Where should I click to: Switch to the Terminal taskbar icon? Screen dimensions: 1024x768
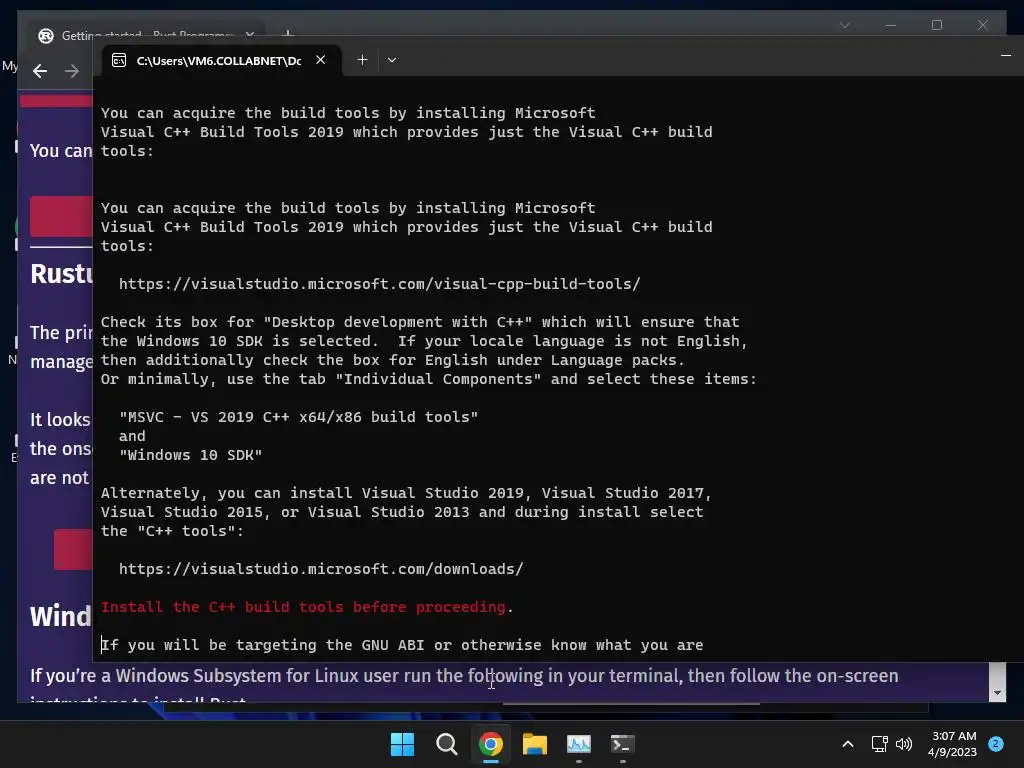pos(622,744)
